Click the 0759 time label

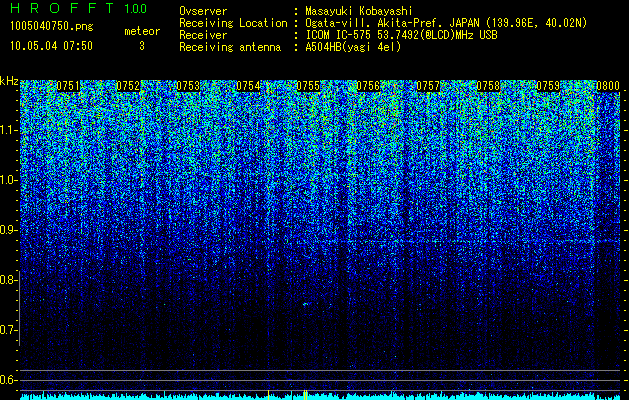tap(548, 86)
